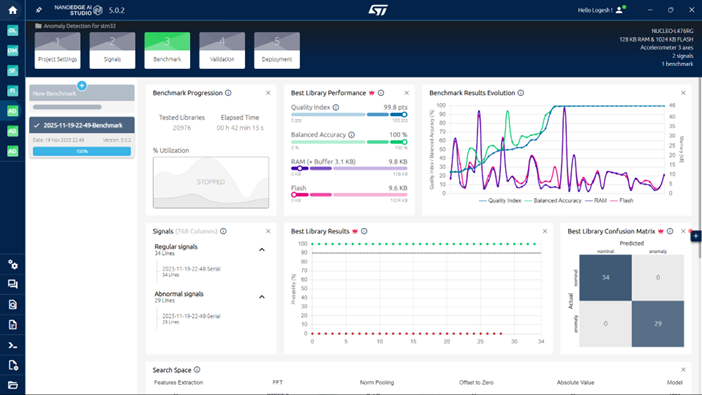702x395 pixels.
Task: Open the document page icon in sidebar
Action: 13,325
